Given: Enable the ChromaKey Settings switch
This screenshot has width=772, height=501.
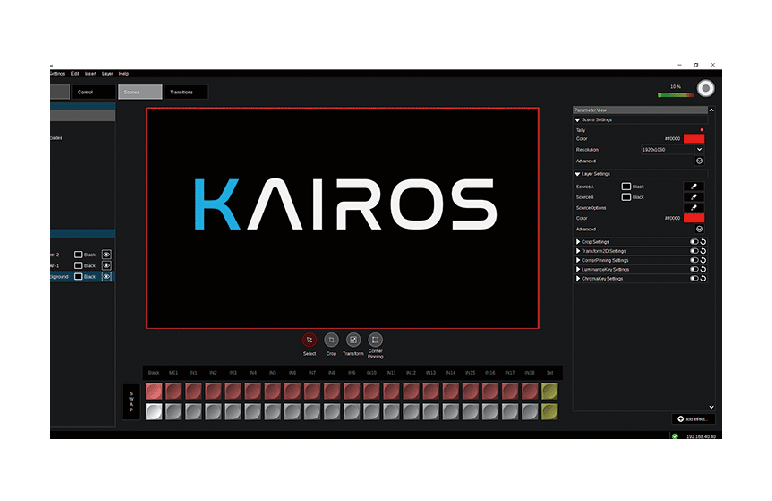Looking at the screenshot, I should tap(693, 279).
